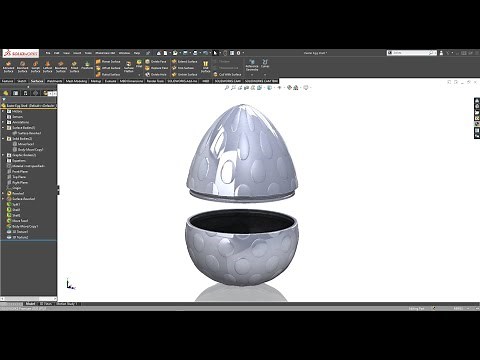Image resolution: width=480 pixels, height=360 pixels.
Task: Open the ConfigurationManager tab
Action: click(25, 93)
